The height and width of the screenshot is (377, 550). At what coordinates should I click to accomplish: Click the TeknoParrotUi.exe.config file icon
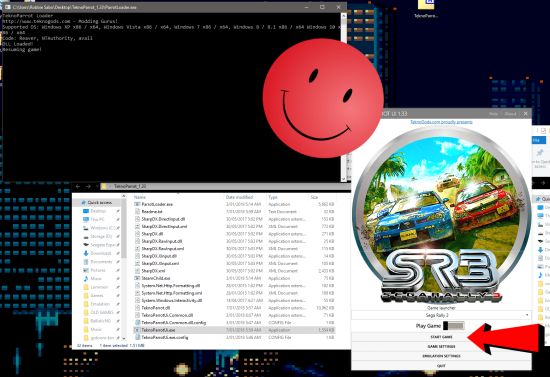click(138, 337)
